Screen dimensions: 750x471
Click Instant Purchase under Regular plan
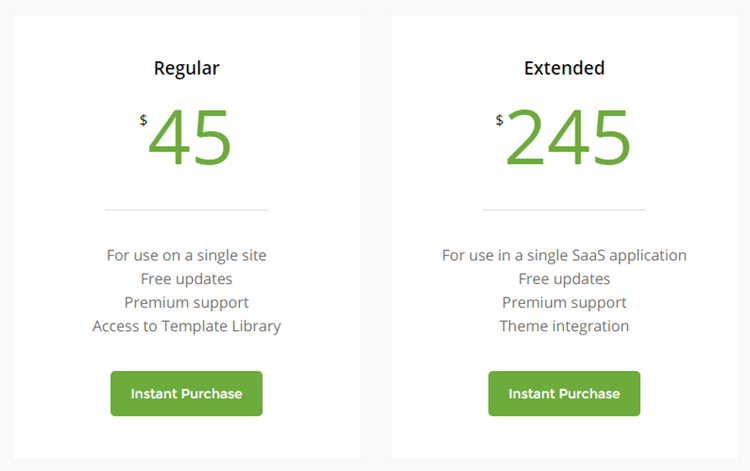pos(187,394)
